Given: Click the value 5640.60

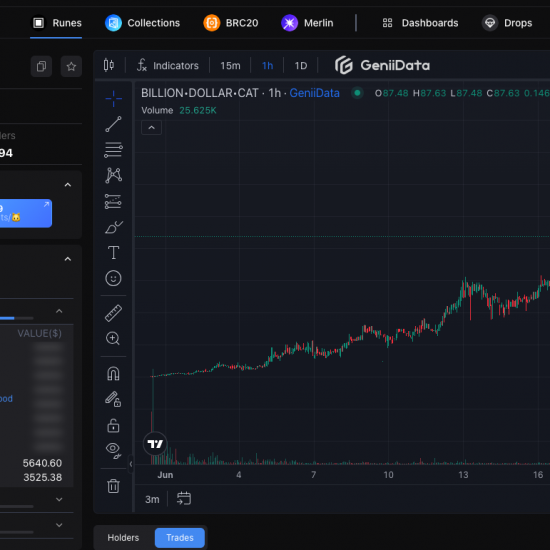Looking at the screenshot, I should point(42,463).
